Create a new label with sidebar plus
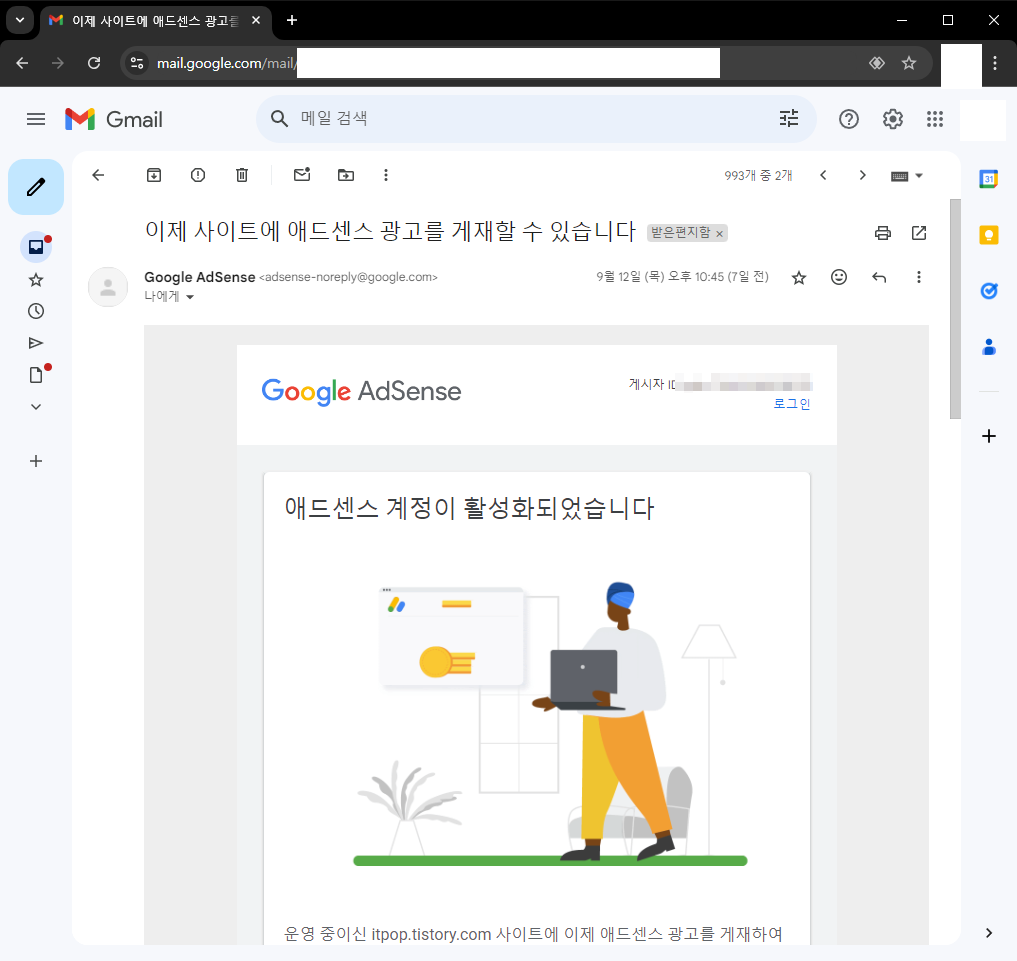This screenshot has width=1017, height=961. click(36, 461)
